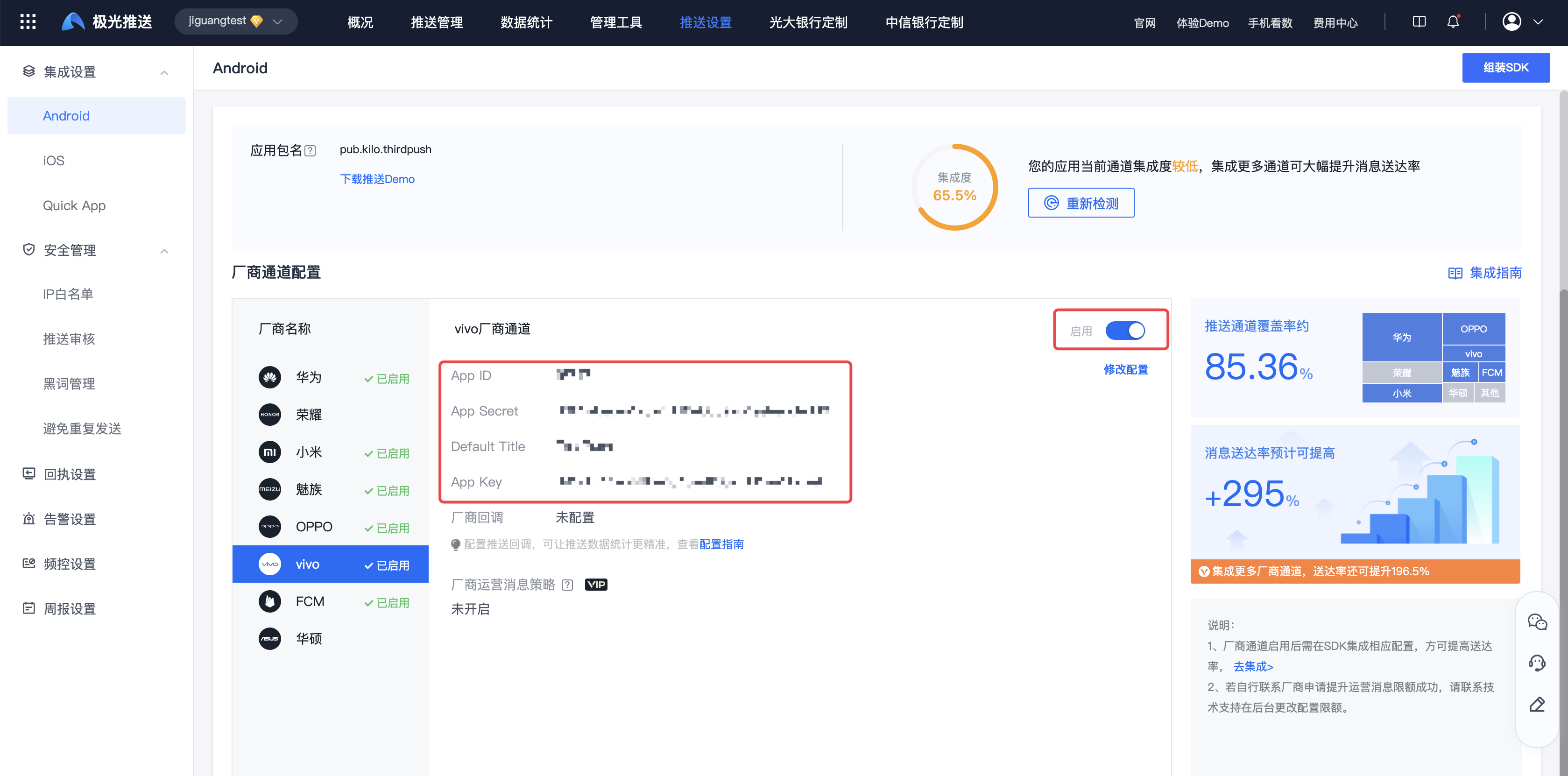Image resolution: width=1568 pixels, height=776 pixels.
Task: Click the lightbulb tip icon
Action: (x=455, y=544)
